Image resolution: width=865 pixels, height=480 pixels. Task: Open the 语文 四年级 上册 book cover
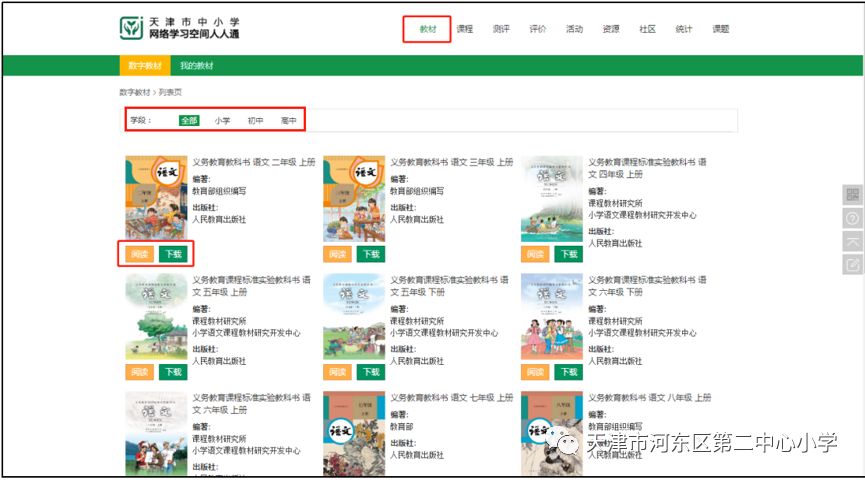point(552,199)
